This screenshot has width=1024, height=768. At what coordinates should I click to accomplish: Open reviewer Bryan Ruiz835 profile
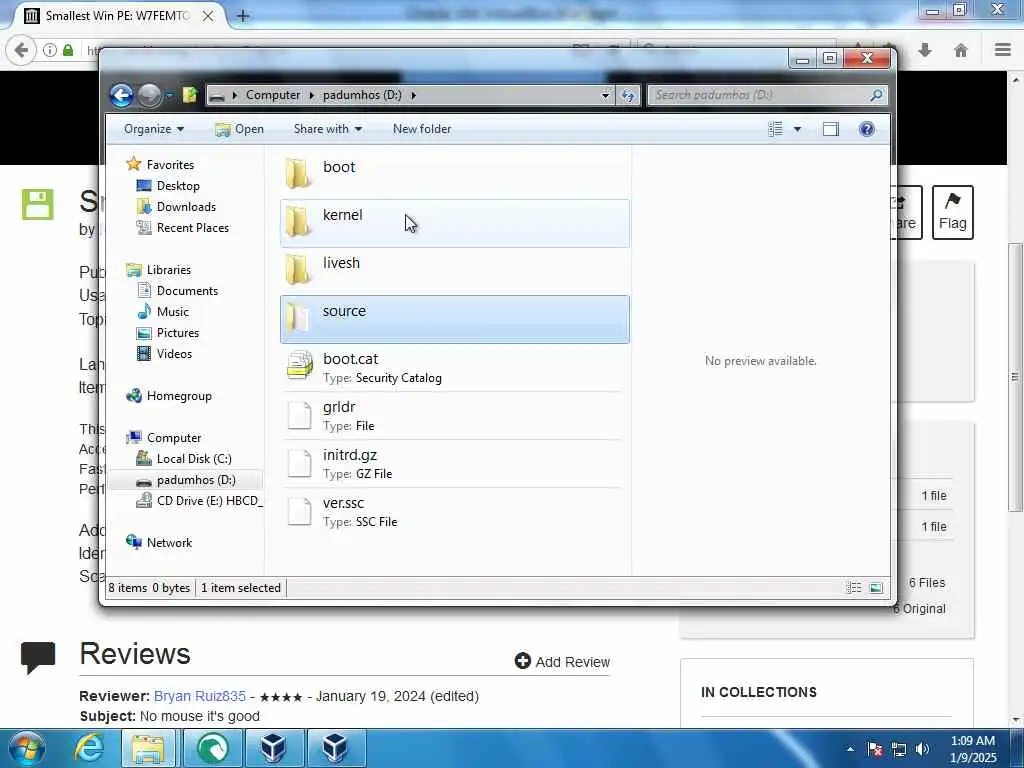(x=200, y=696)
